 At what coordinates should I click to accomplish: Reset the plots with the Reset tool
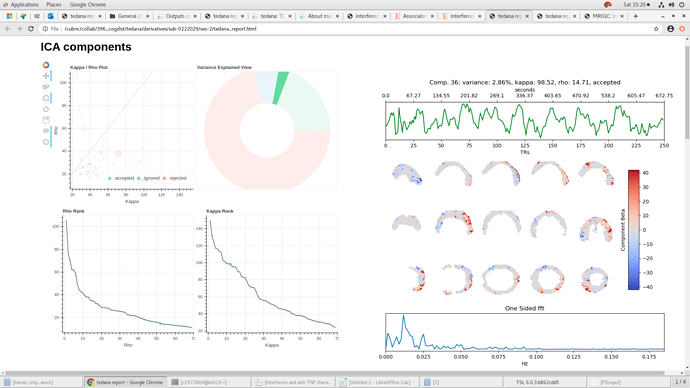point(46,109)
